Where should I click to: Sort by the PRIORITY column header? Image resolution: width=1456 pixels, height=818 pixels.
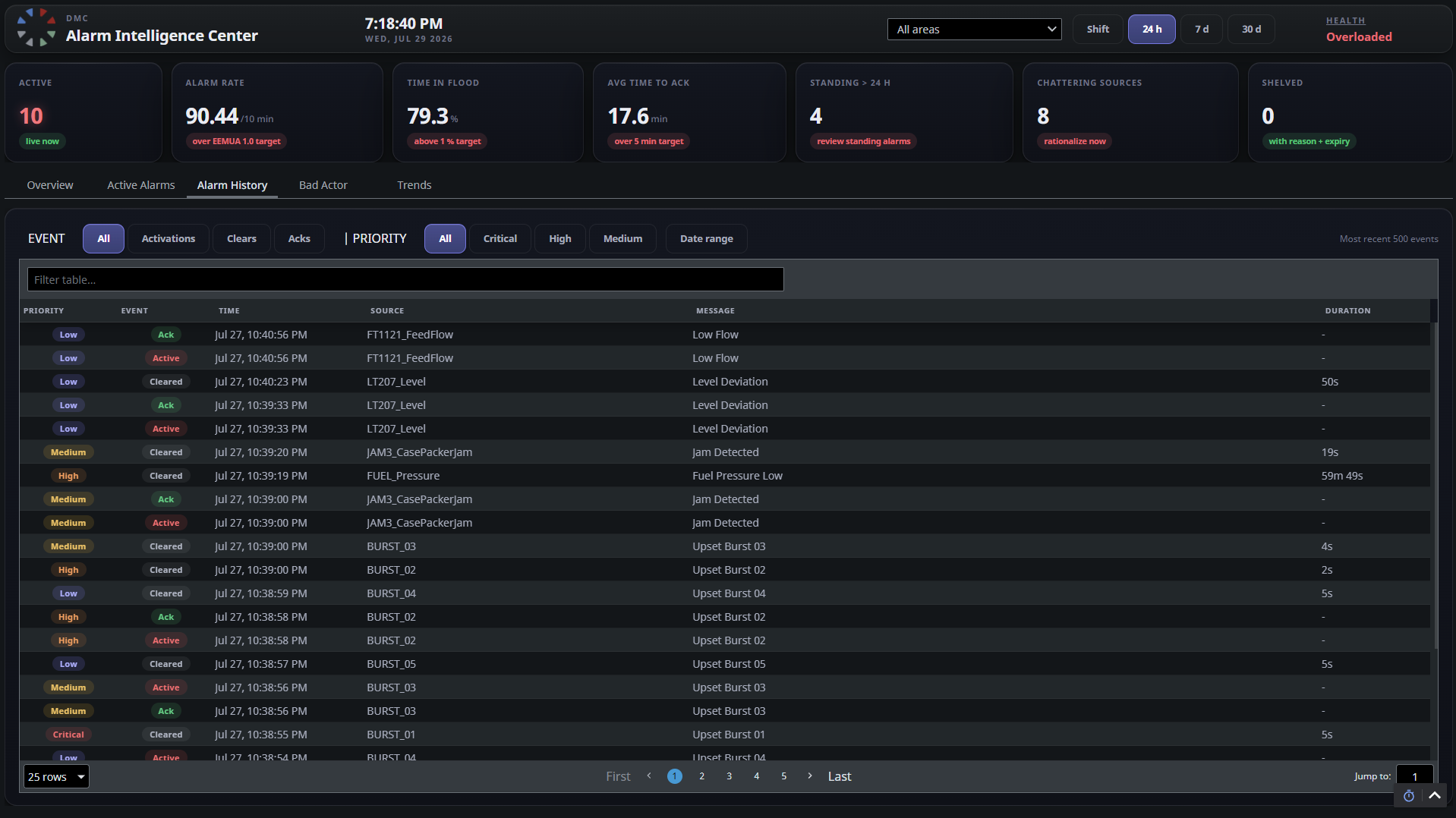pos(44,310)
